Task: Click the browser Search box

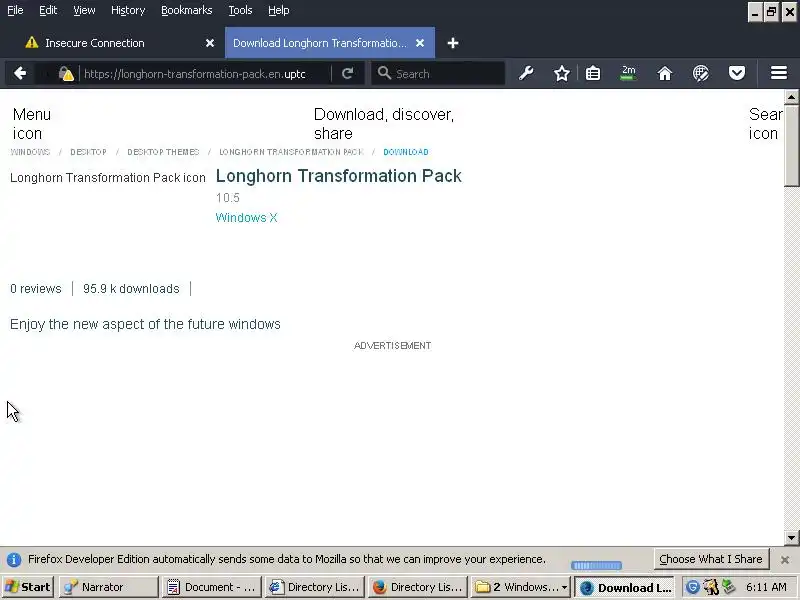Action: (439, 74)
